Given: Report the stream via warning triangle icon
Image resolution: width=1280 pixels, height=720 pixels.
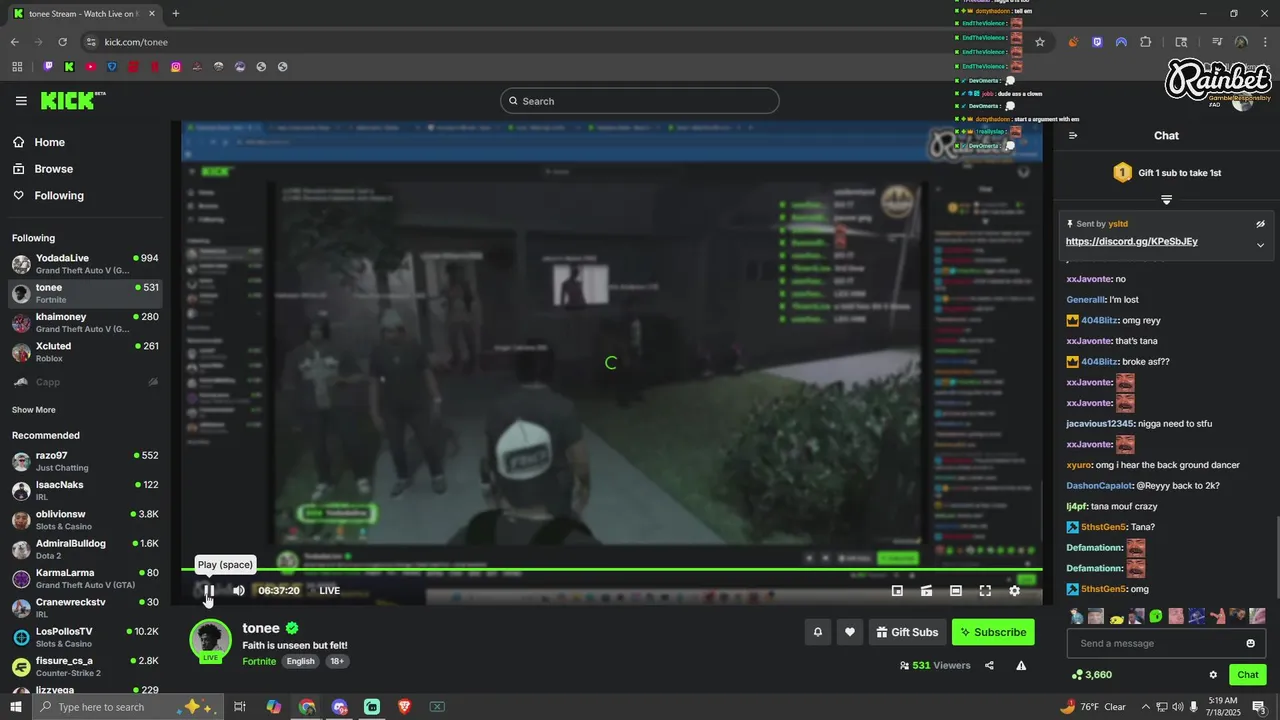Looking at the screenshot, I should [x=1021, y=665].
